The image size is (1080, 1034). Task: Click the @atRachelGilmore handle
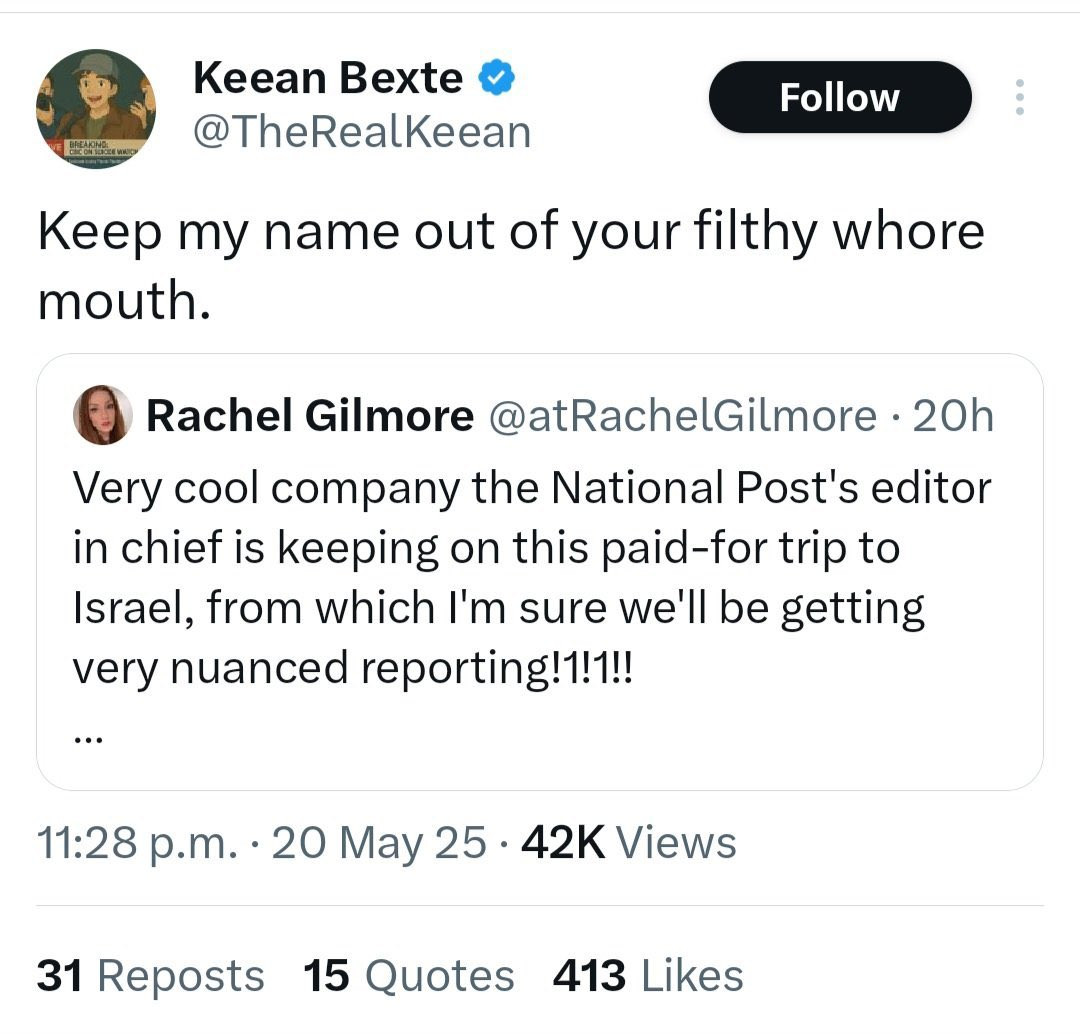click(680, 416)
